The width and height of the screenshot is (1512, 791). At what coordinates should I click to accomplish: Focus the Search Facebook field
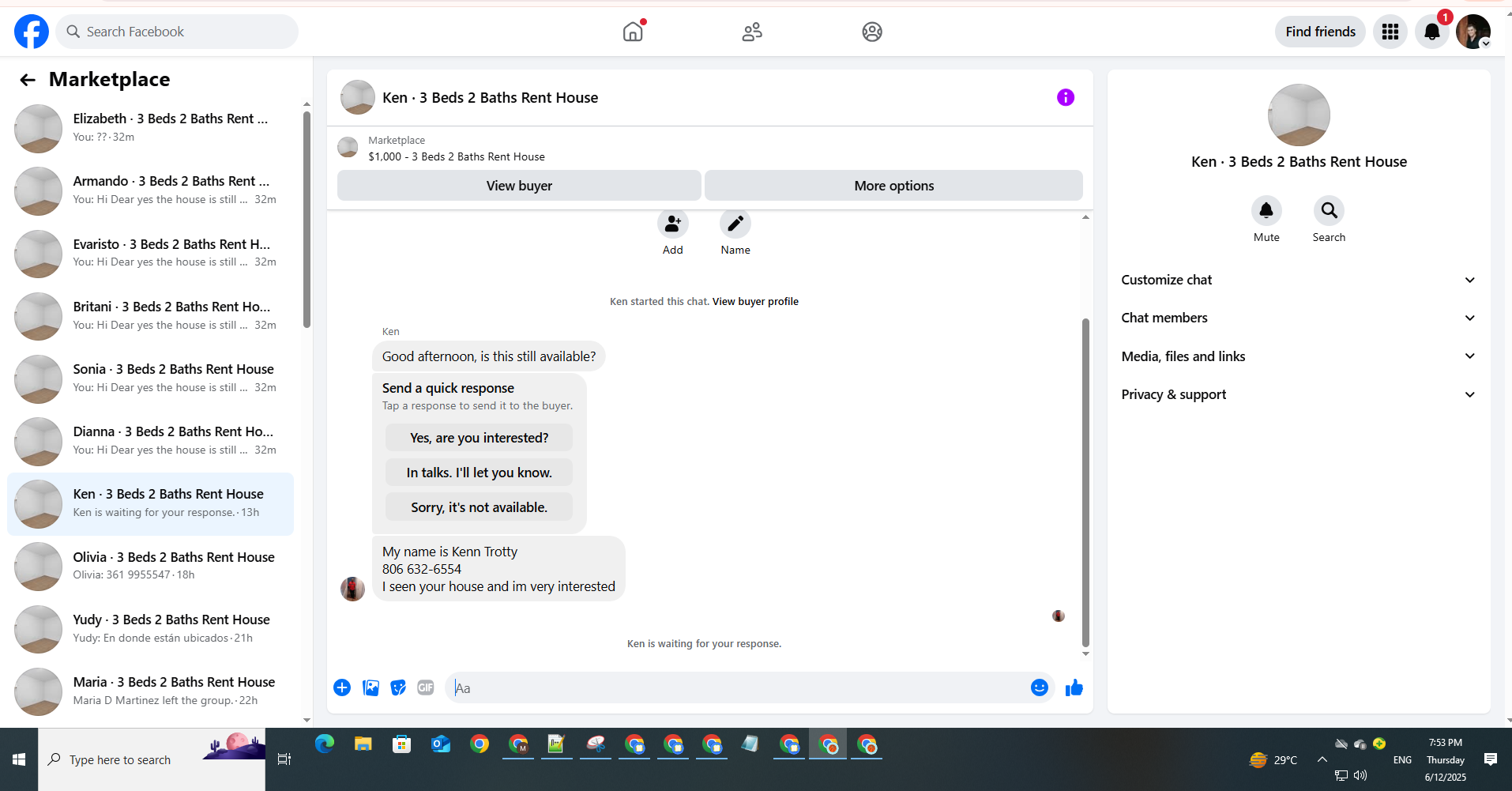click(x=177, y=32)
